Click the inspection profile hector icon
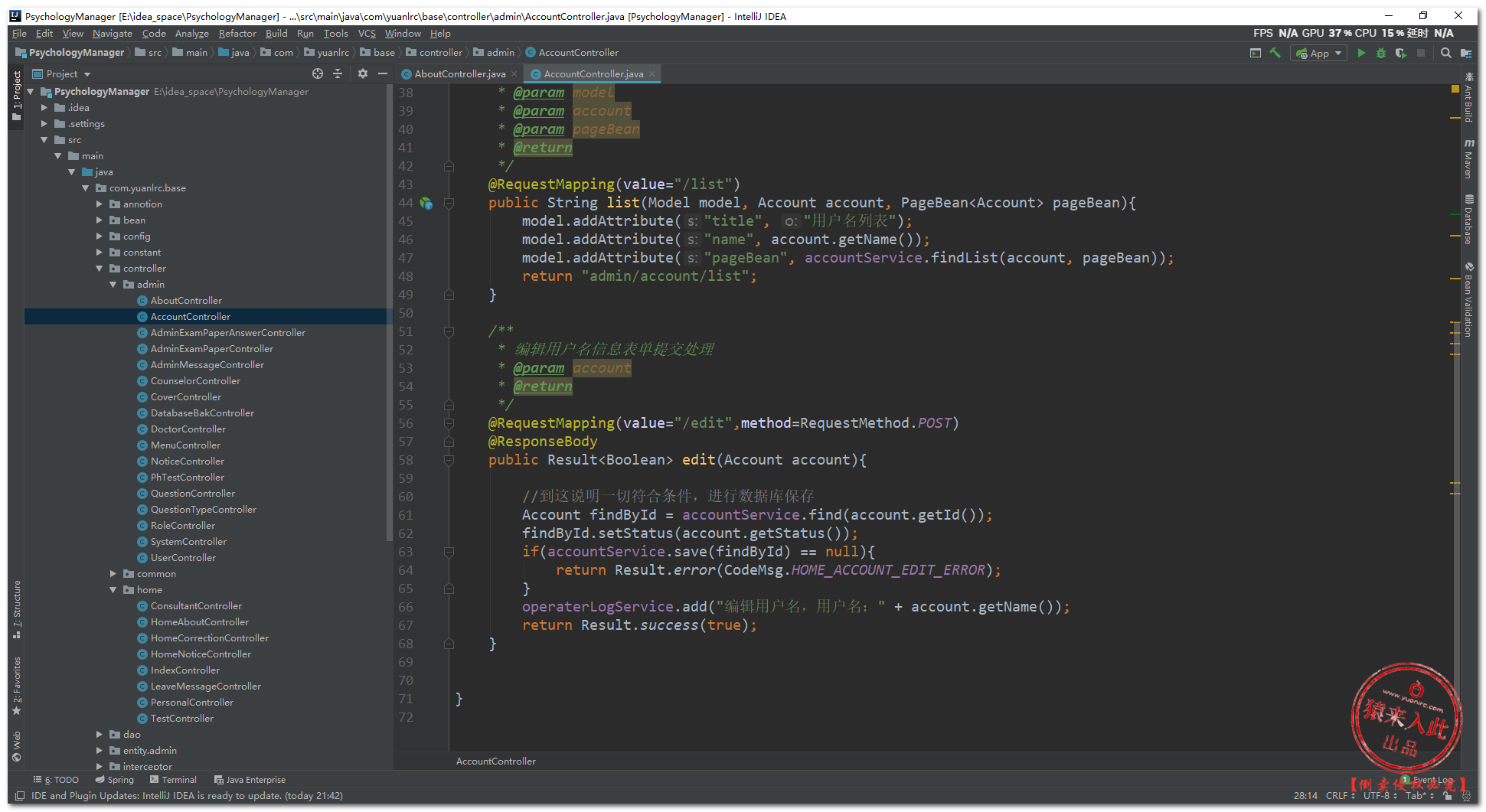1486x812 pixels. [x=1465, y=796]
